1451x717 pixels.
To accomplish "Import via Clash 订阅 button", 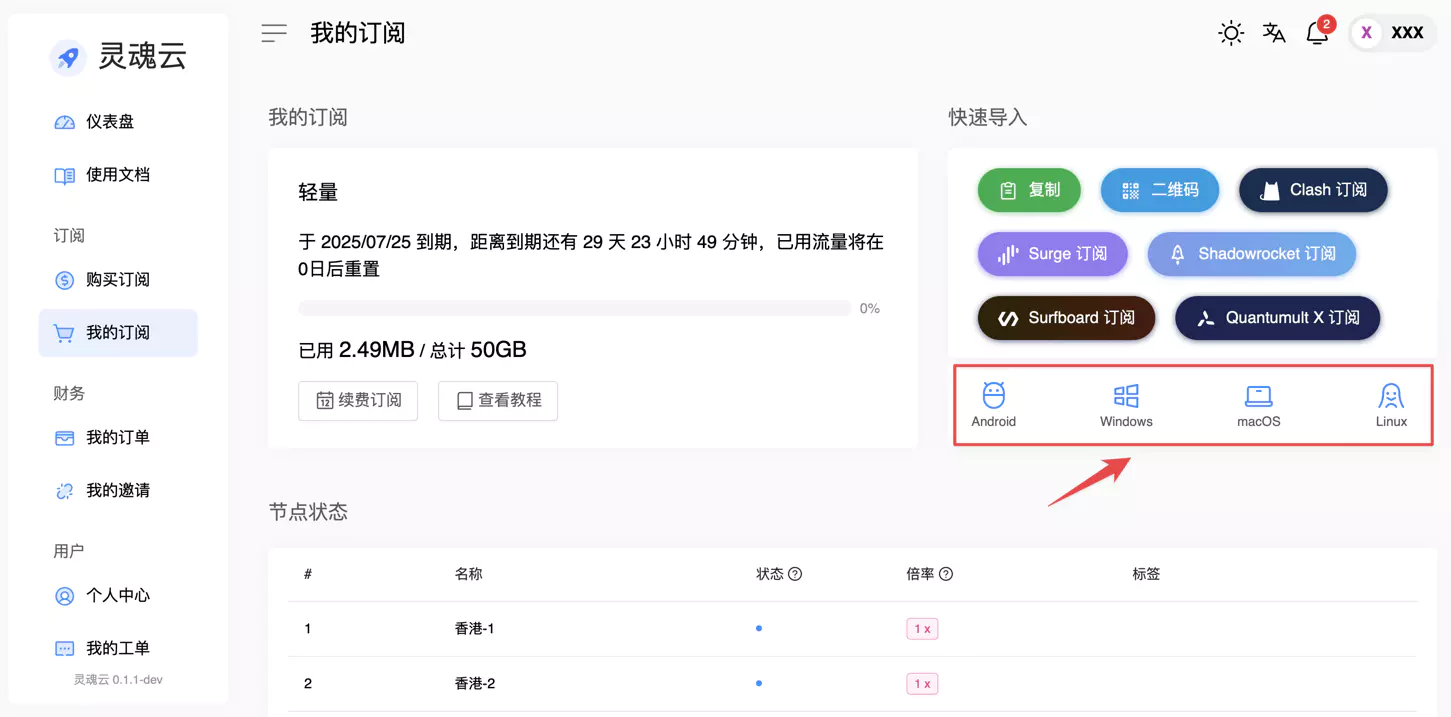I will (1313, 190).
